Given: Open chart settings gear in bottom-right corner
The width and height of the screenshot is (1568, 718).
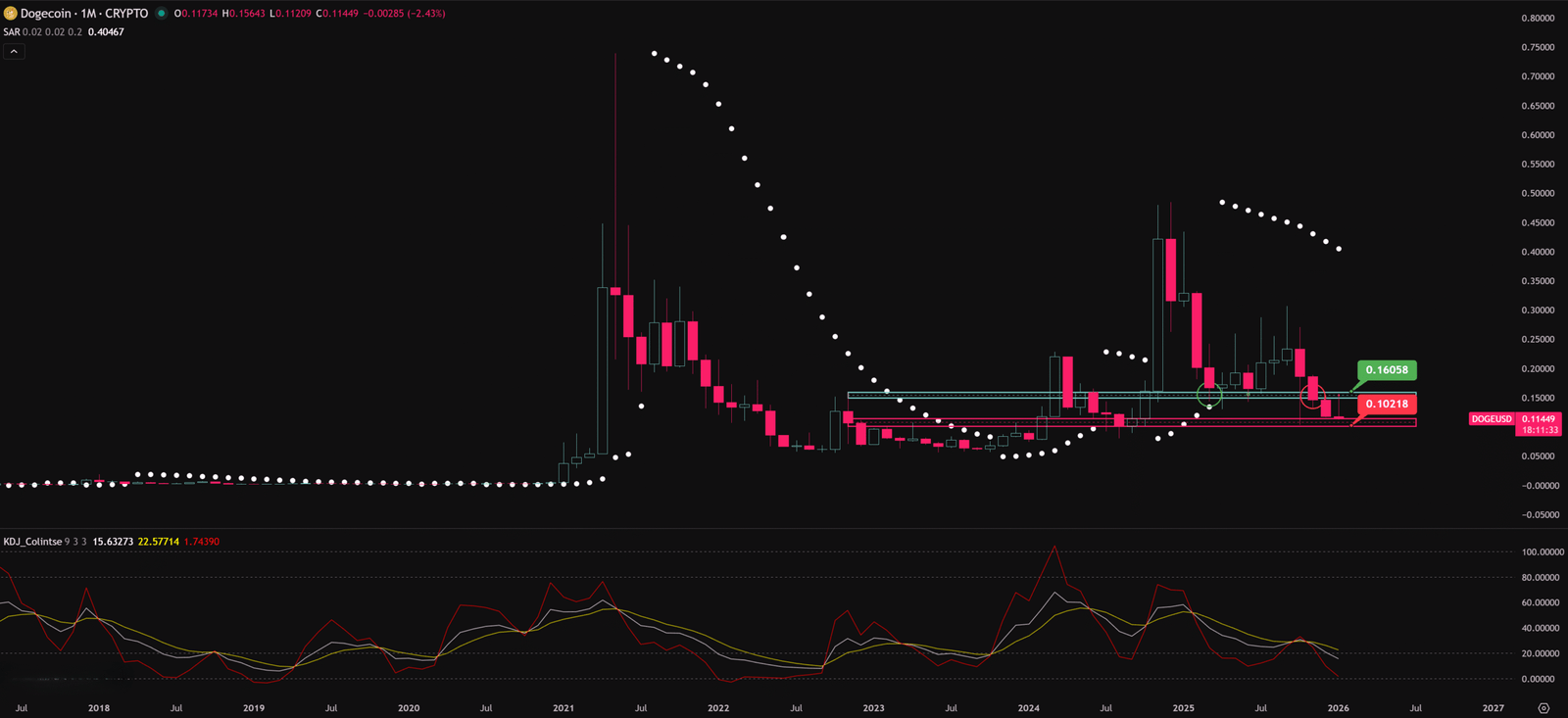Looking at the screenshot, I should 1543,708.
